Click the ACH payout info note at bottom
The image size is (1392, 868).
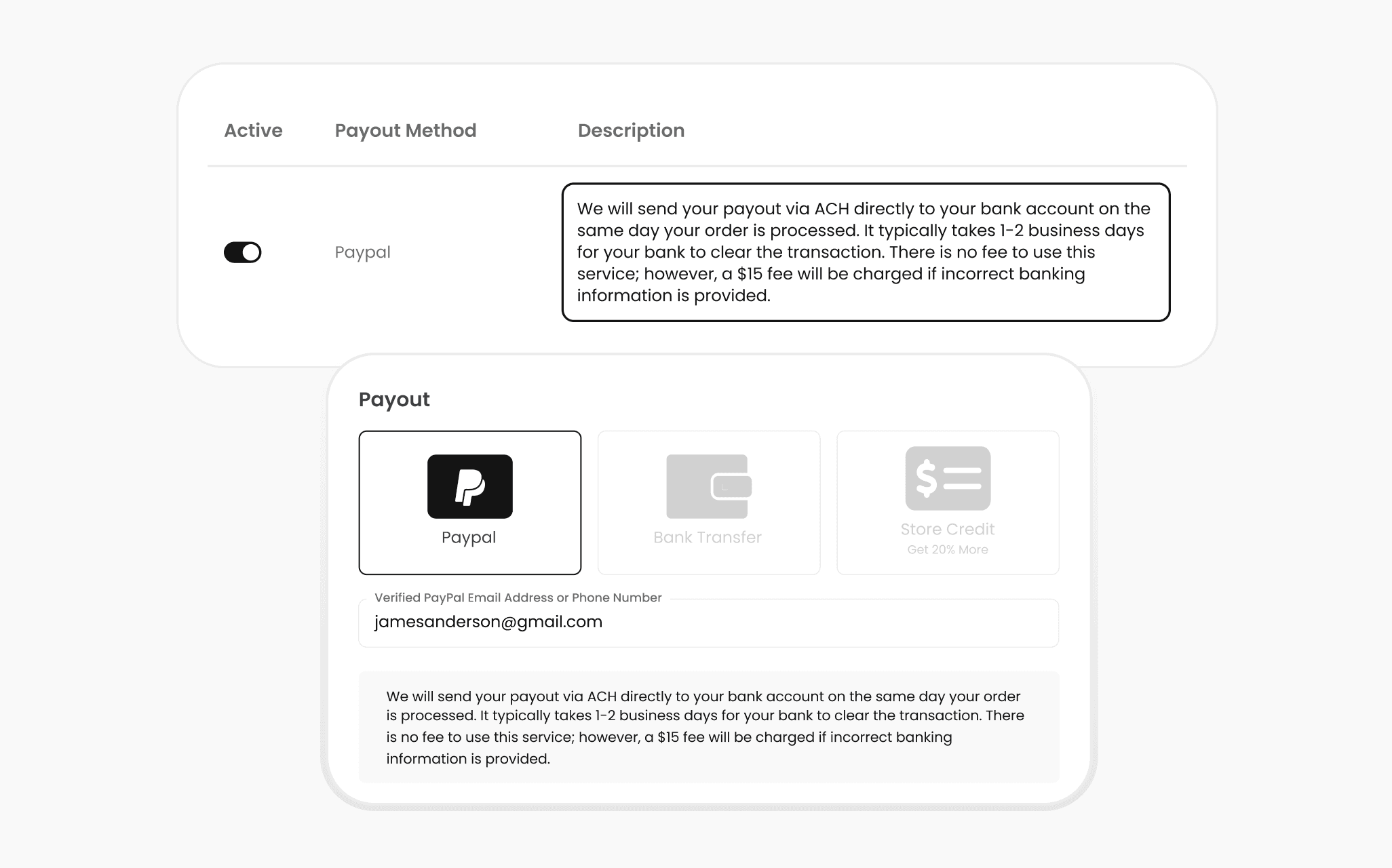pyautogui.click(x=708, y=727)
